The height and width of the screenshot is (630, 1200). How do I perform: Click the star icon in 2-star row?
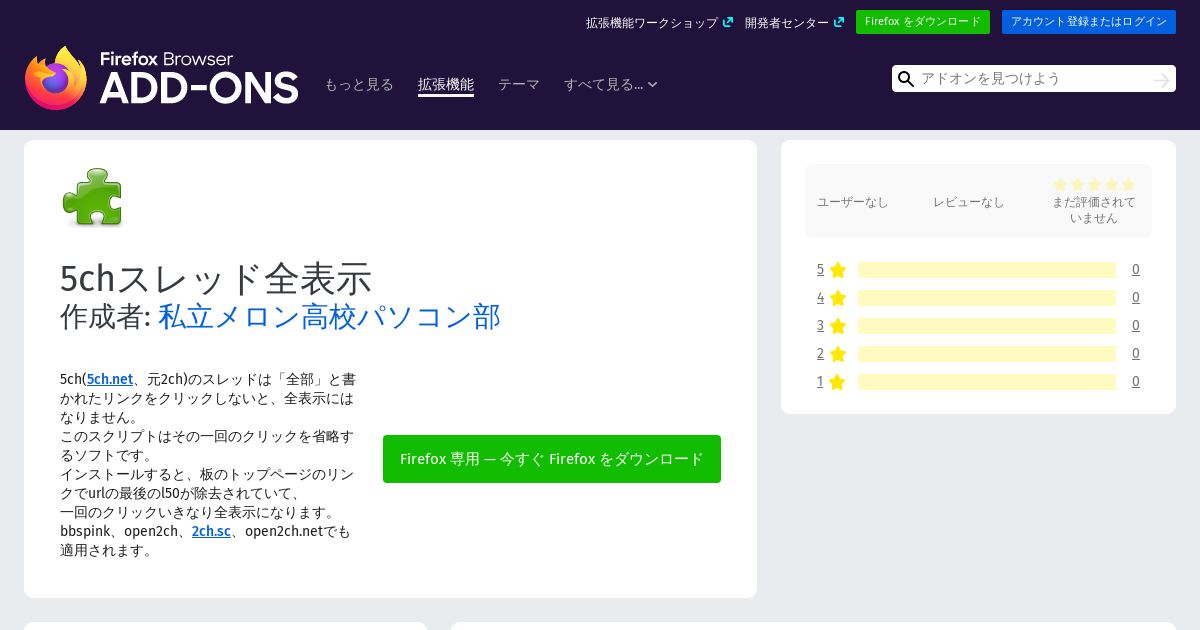838,354
